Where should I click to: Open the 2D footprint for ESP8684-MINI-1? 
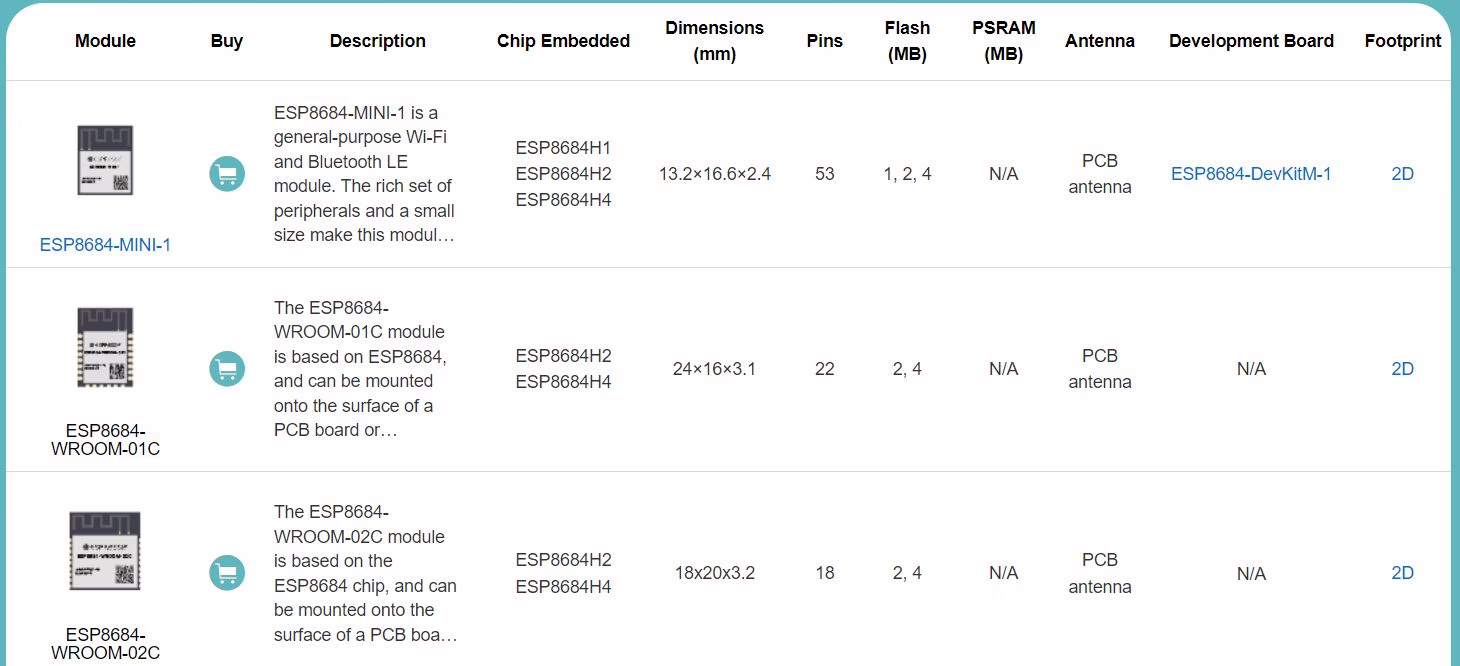click(1402, 174)
